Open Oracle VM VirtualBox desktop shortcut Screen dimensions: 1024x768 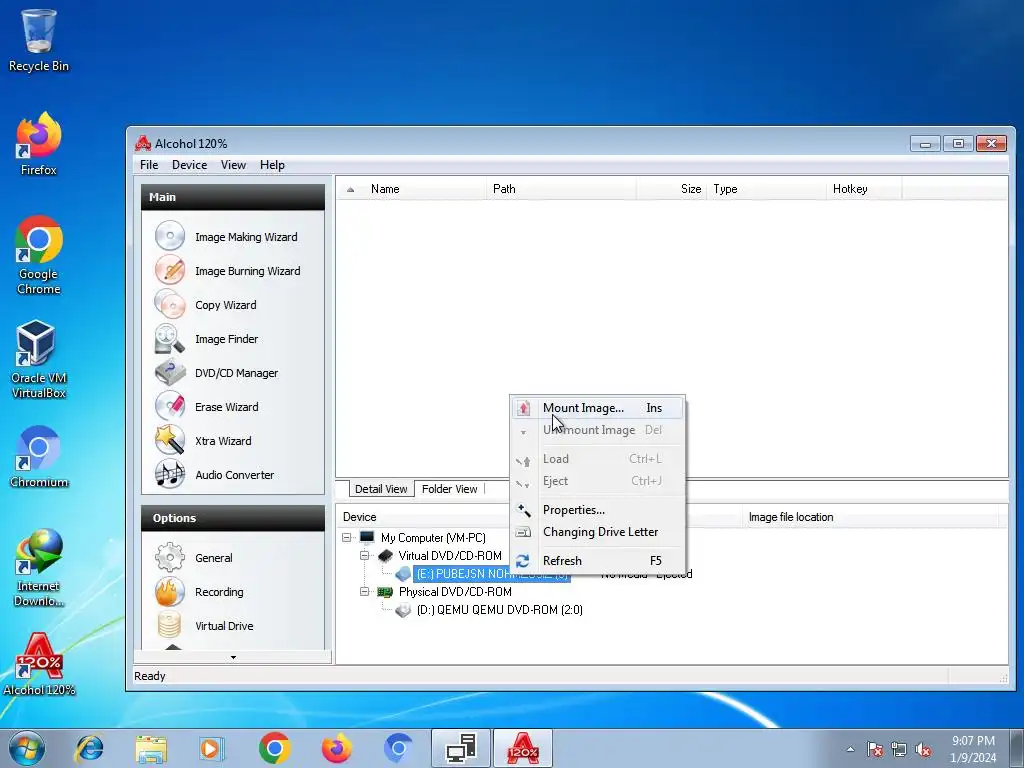click(x=39, y=359)
